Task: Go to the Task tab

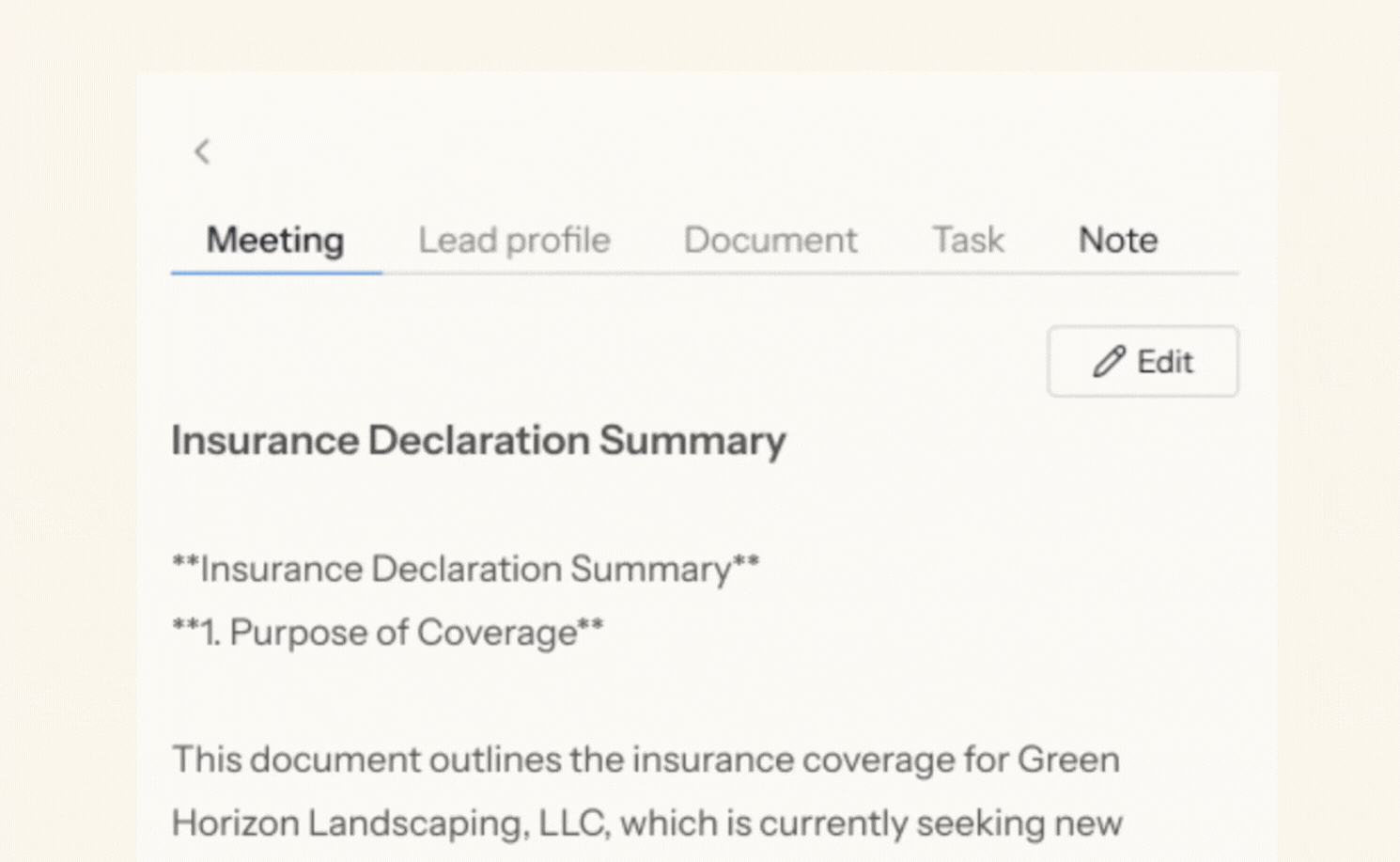Action: click(x=968, y=241)
